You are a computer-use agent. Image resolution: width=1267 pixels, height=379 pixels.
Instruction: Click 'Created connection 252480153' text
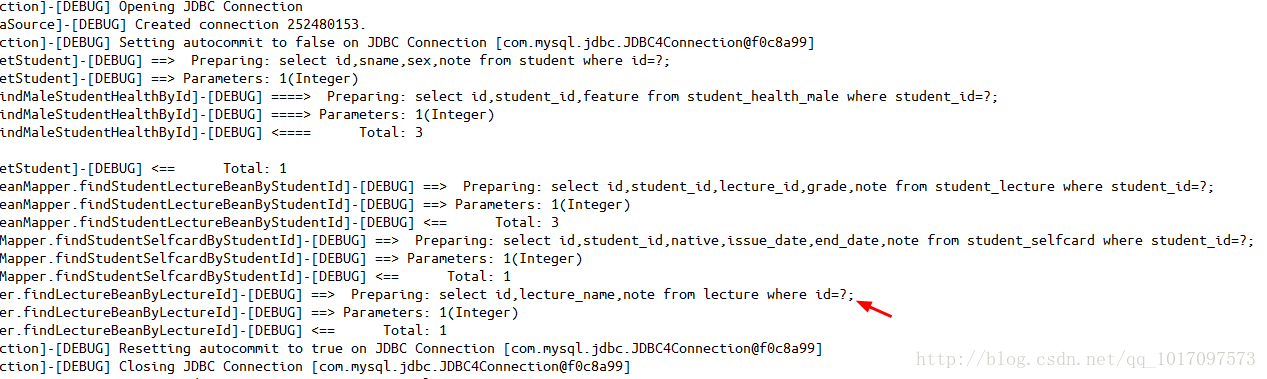point(183,24)
